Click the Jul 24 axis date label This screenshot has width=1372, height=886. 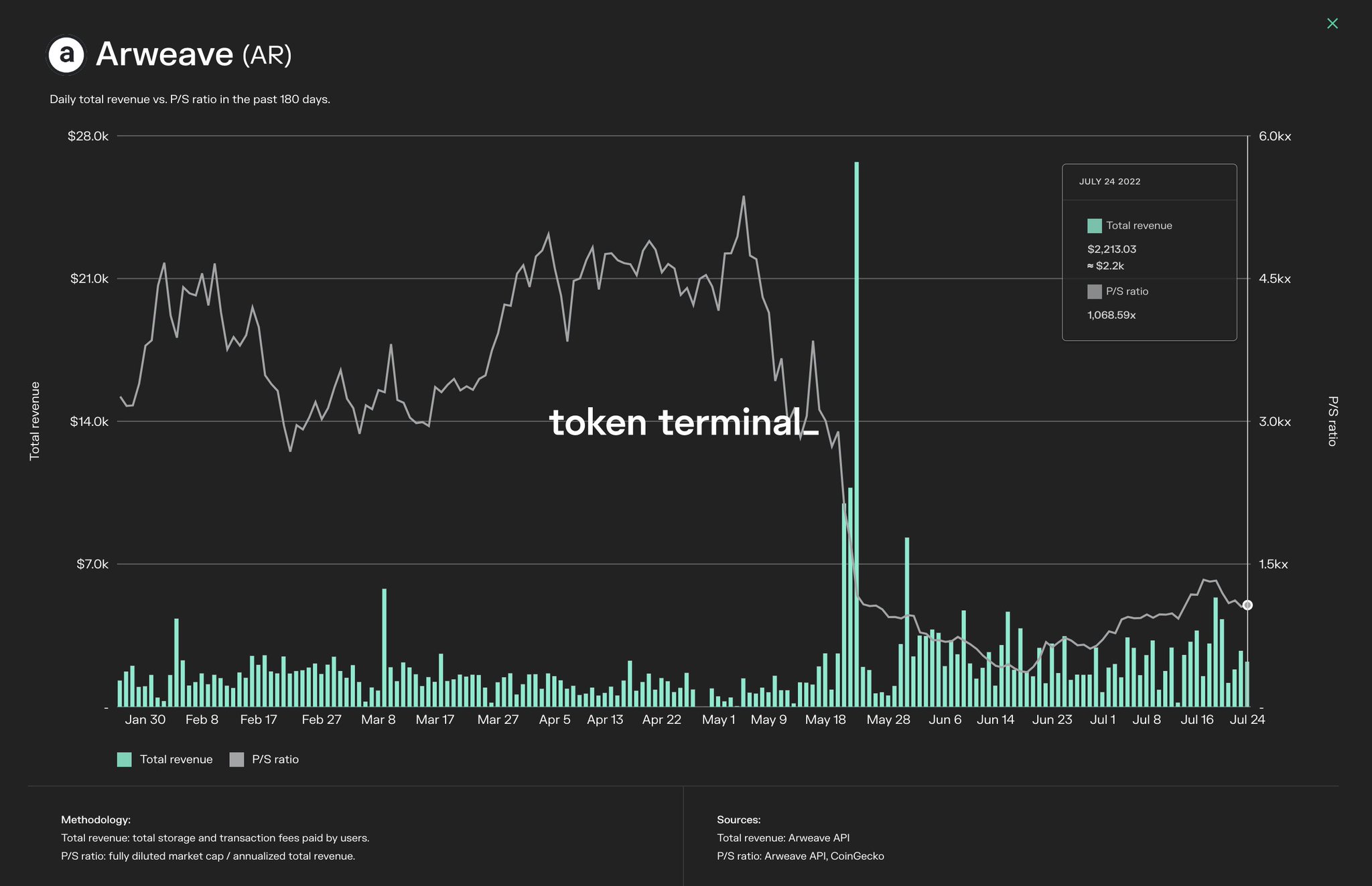[x=1247, y=719]
